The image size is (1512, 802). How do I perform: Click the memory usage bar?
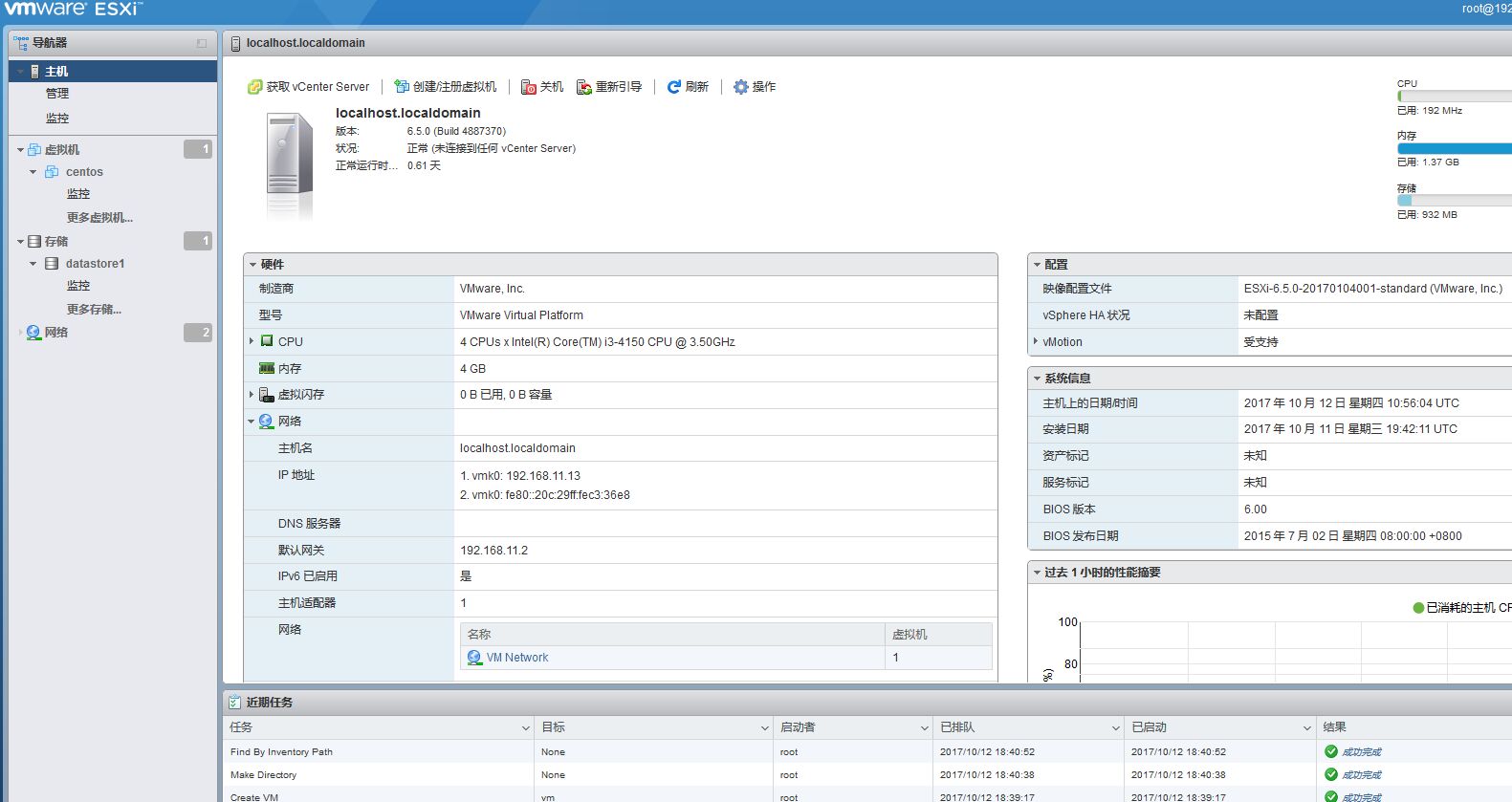(1454, 148)
